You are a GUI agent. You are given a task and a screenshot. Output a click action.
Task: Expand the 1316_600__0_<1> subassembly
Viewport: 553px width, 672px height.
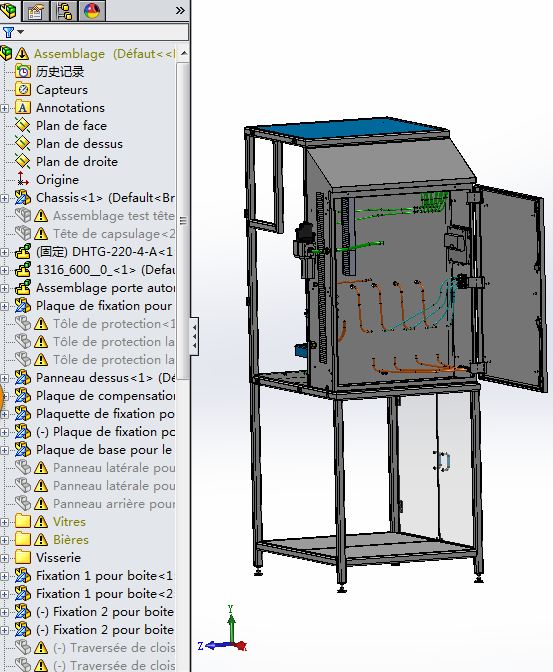(4, 270)
